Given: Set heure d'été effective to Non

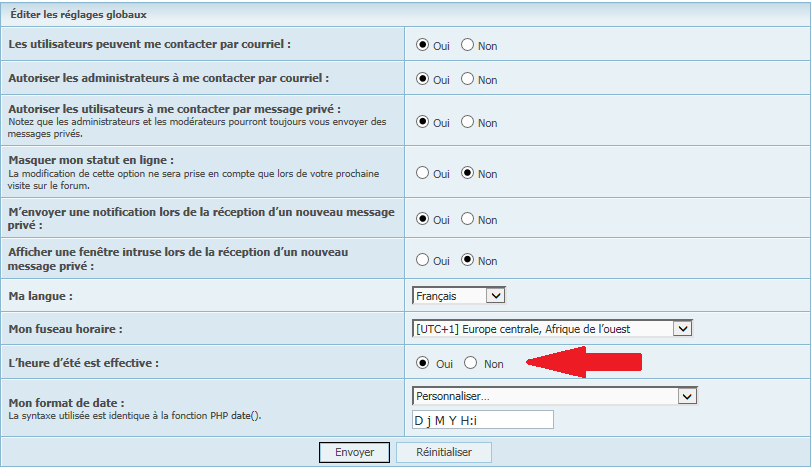Looking at the screenshot, I should [x=471, y=363].
